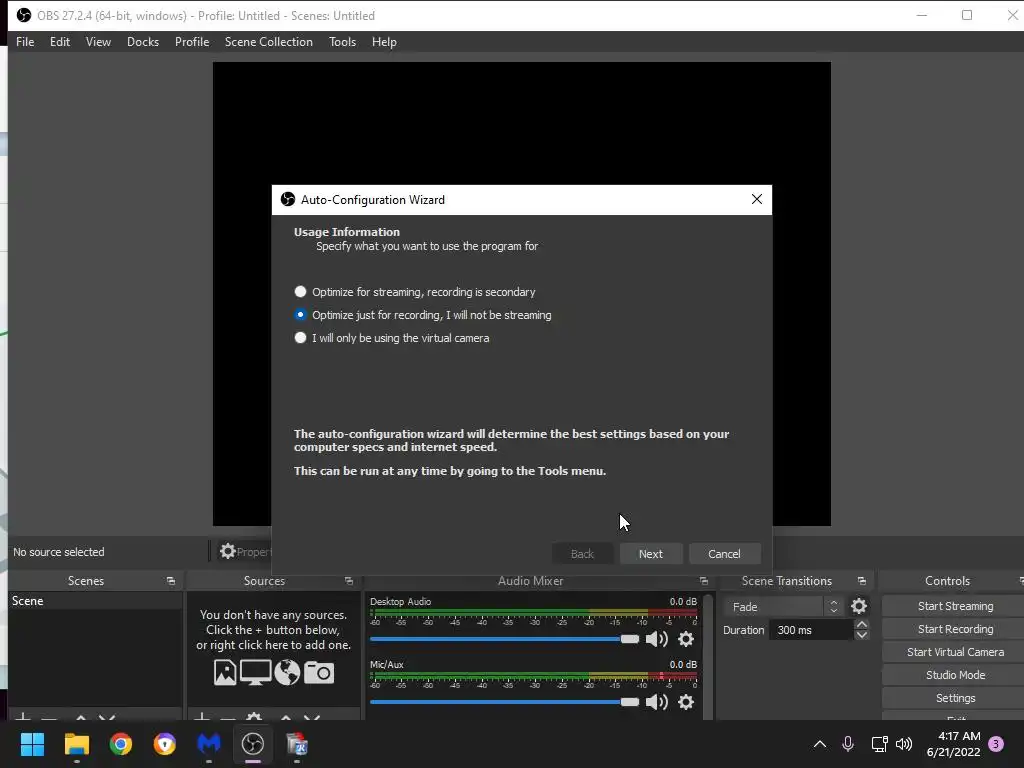The image size is (1024, 768).
Task: Close the Auto-Configuration Wizard dialog
Action: click(756, 199)
